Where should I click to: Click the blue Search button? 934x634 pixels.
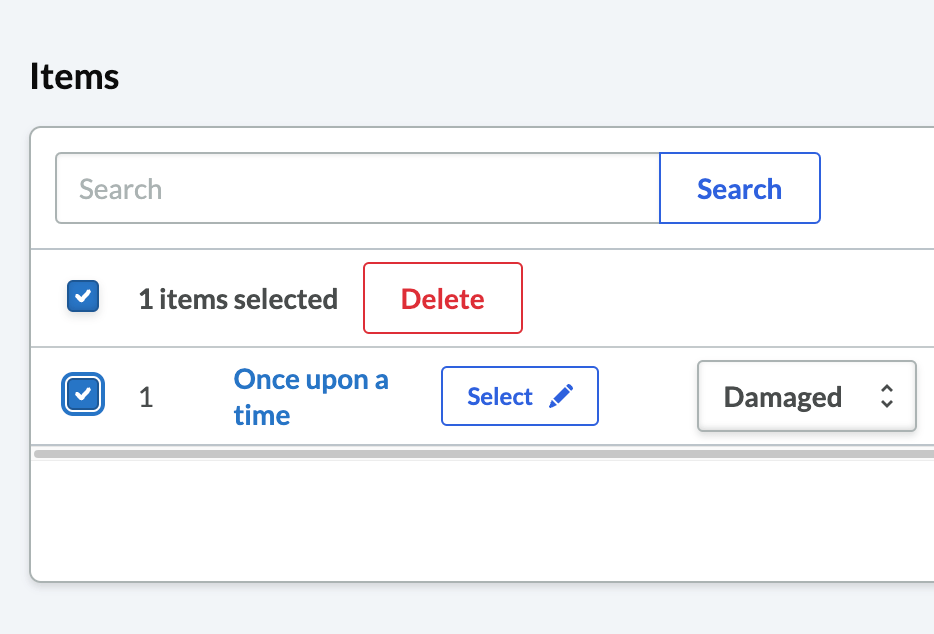[x=739, y=188]
